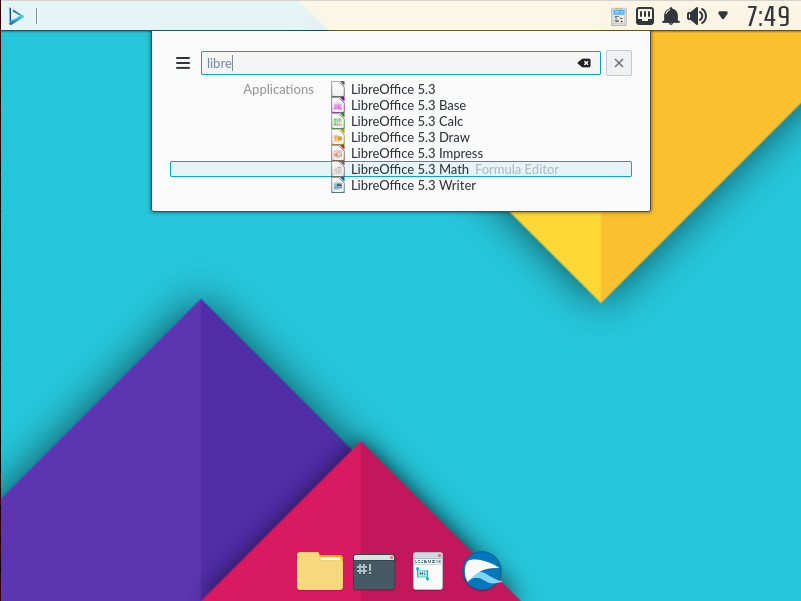Screen dimensions: 801x601
Task: Expand hidden system tray icons arrow
Action: point(723,16)
